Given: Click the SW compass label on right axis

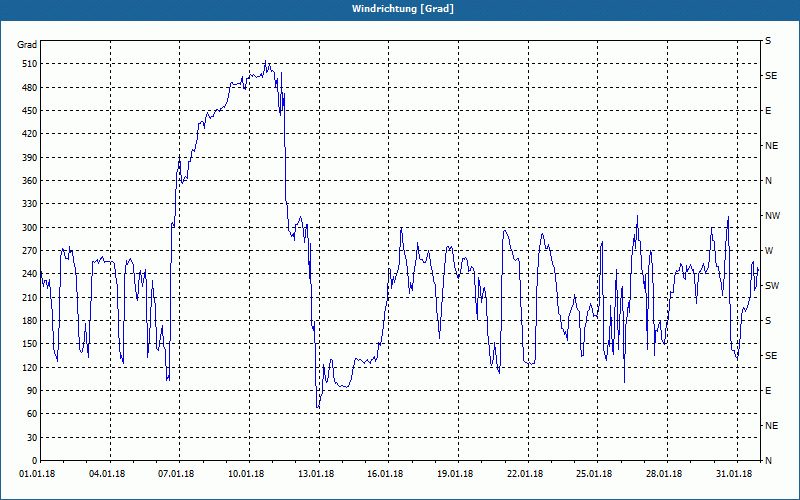Looking at the screenshot, I should pyautogui.click(x=772, y=286).
